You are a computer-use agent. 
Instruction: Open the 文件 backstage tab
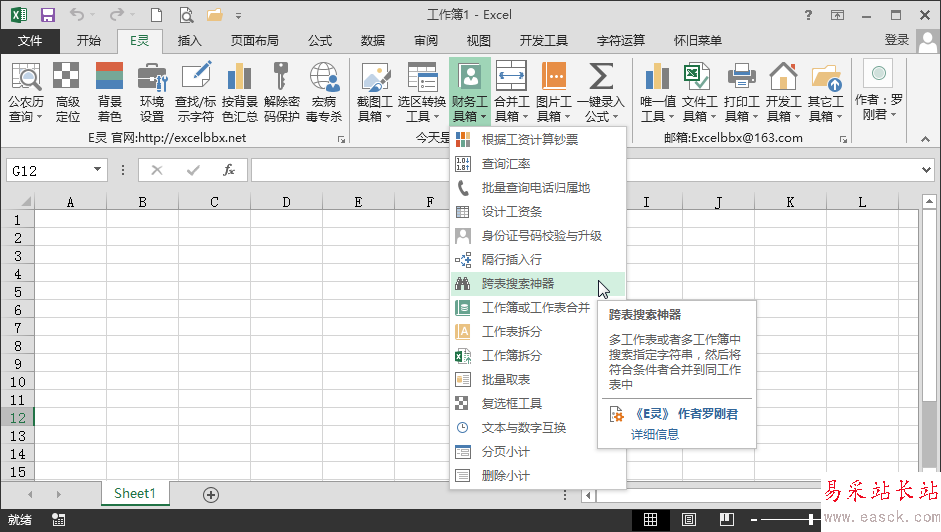pyautogui.click(x=30, y=40)
